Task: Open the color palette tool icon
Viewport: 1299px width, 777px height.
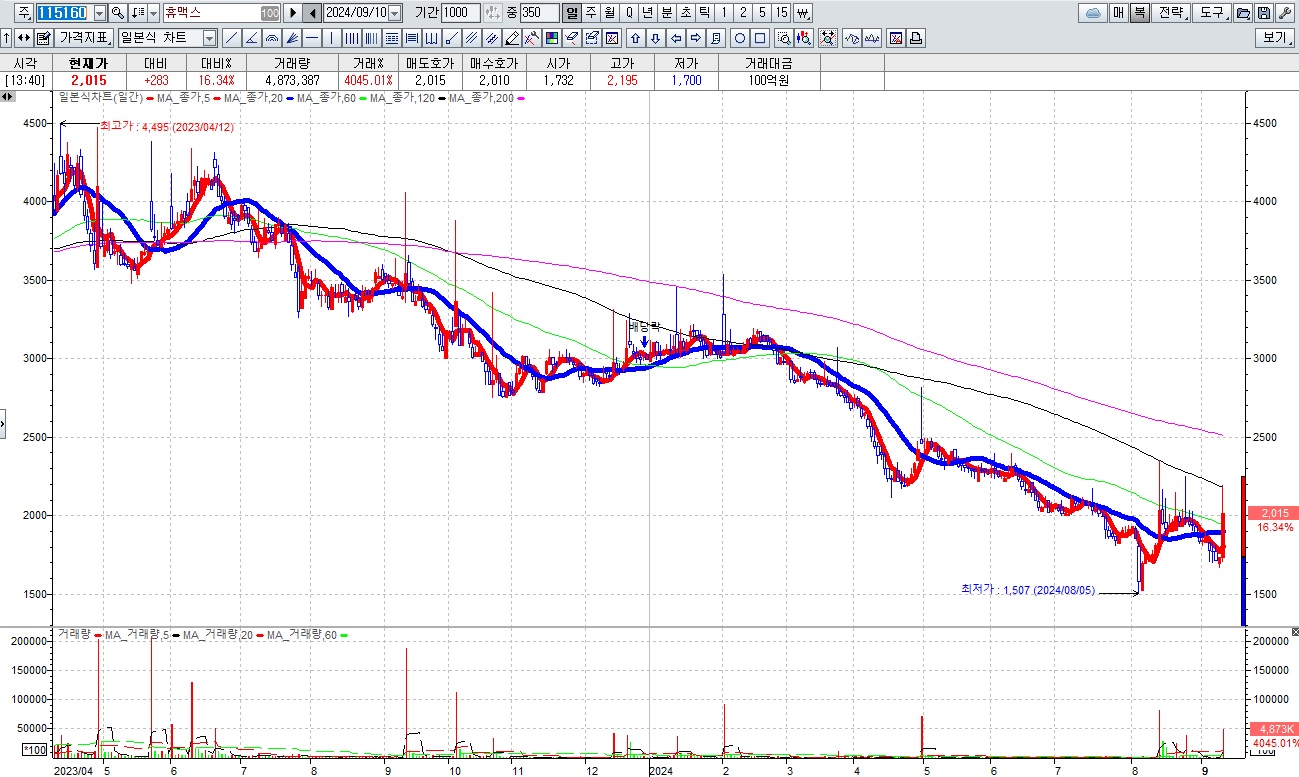Action: (550, 38)
